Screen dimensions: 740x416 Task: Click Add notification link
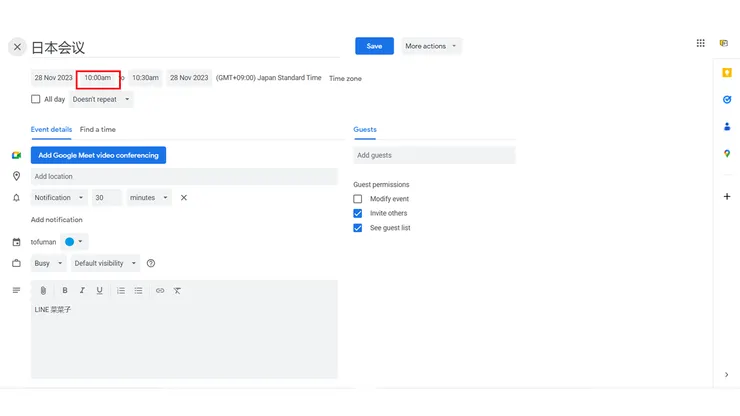click(x=57, y=220)
